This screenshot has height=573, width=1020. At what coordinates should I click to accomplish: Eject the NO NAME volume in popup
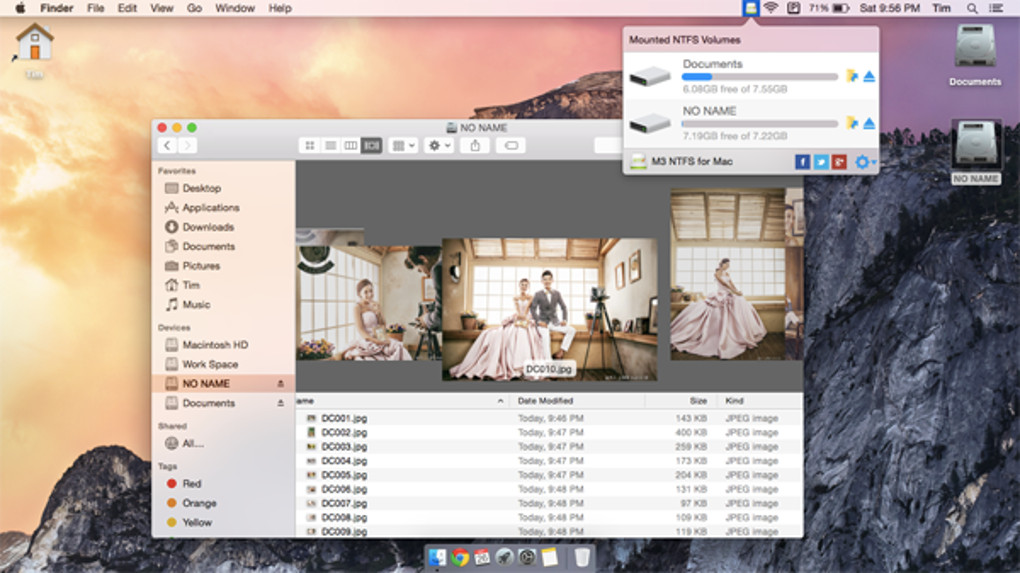869,124
